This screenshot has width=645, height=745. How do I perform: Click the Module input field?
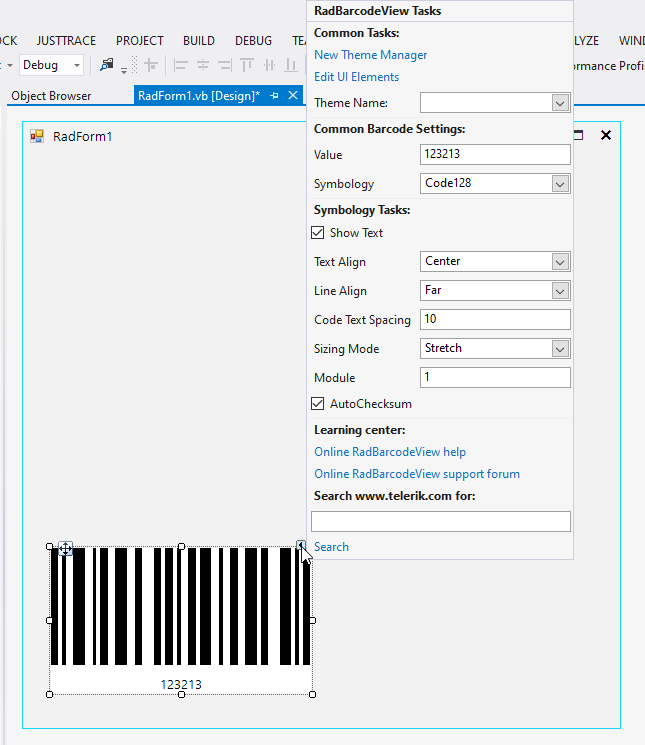tap(495, 377)
